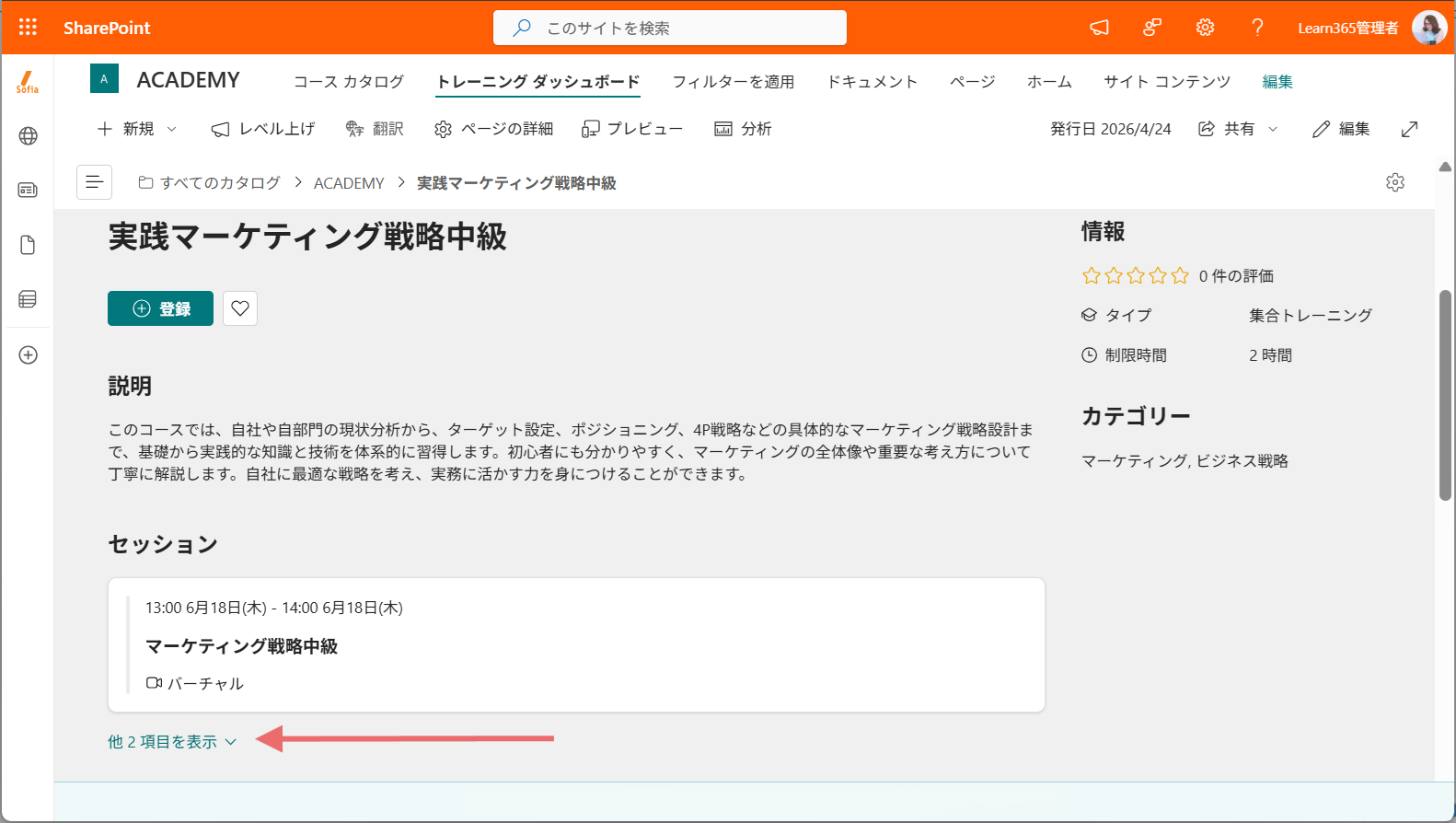
Task: Open the settings gear in top bar
Action: pyautogui.click(x=1205, y=28)
